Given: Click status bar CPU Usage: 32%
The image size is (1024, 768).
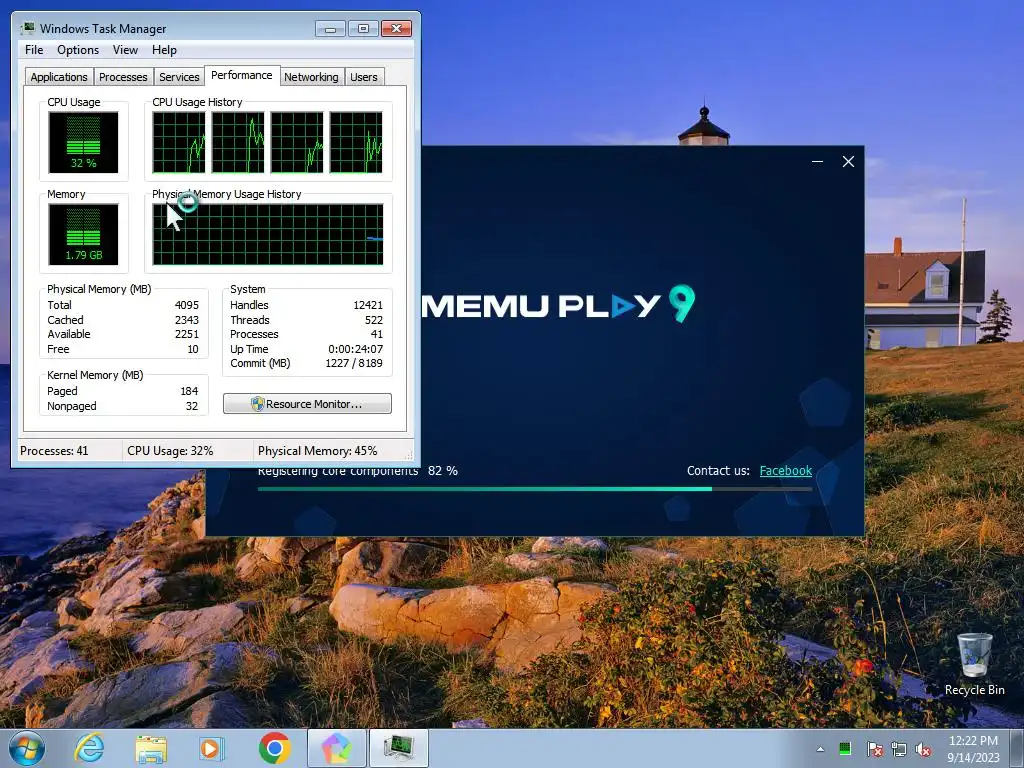Looking at the screenshot, I should [x=170, y=451].
